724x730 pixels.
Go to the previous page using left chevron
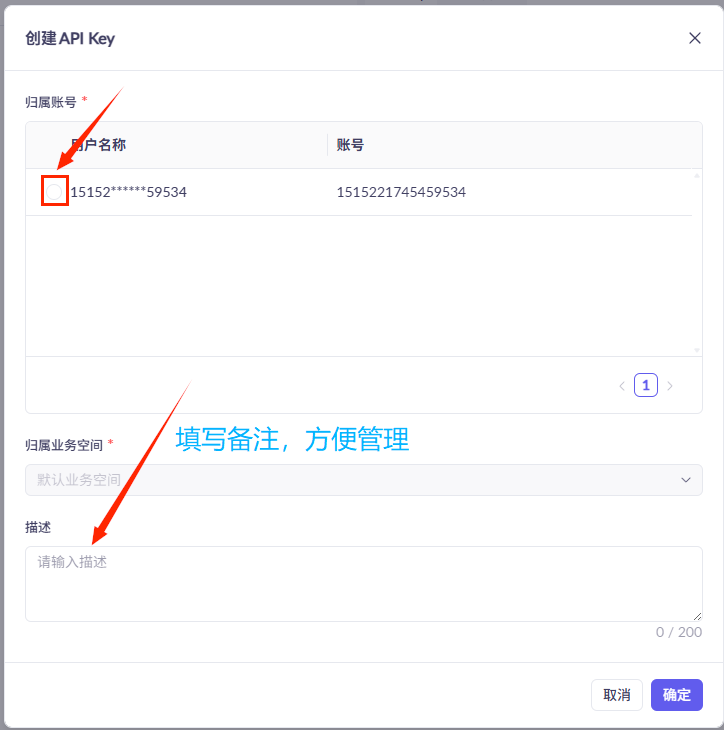coord(621,385)
